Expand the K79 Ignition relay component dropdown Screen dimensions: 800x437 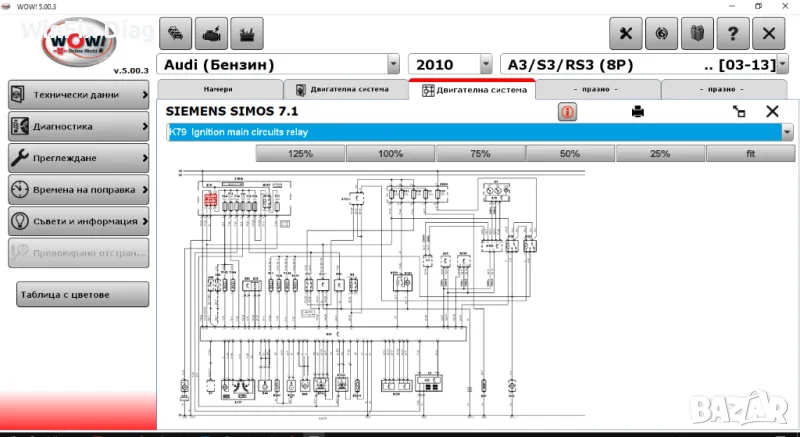(788, 132)
